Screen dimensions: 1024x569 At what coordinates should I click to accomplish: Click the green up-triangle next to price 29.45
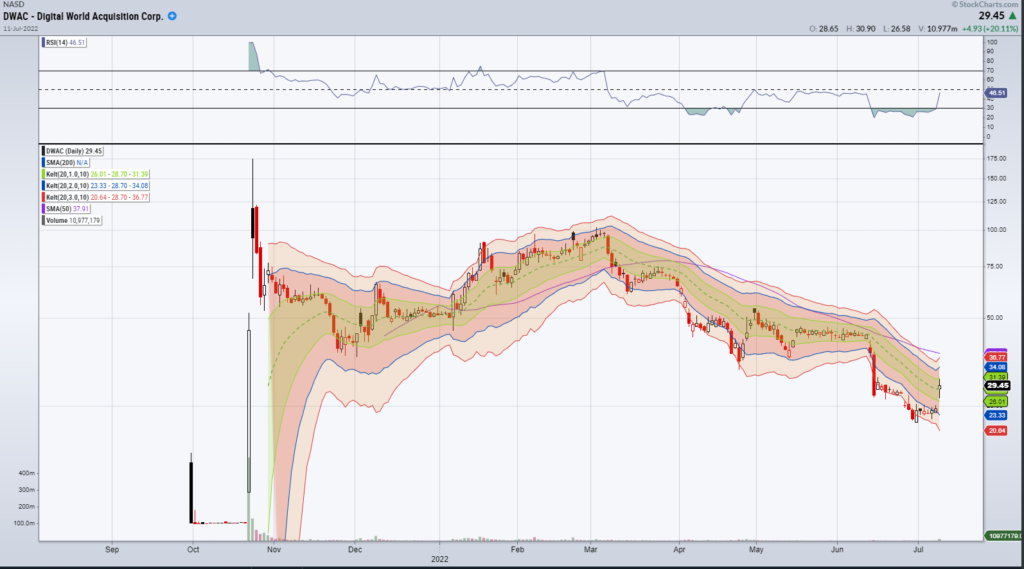1013,16
